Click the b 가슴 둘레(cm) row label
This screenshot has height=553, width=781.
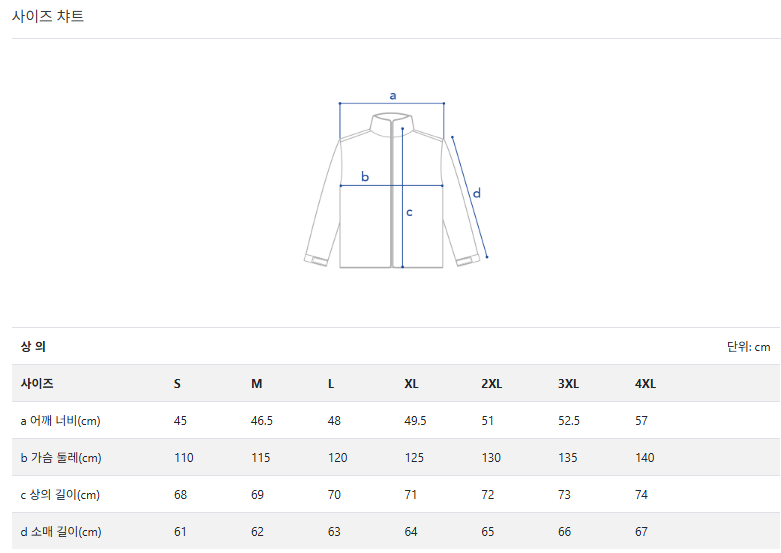click(x=61, y=458)
